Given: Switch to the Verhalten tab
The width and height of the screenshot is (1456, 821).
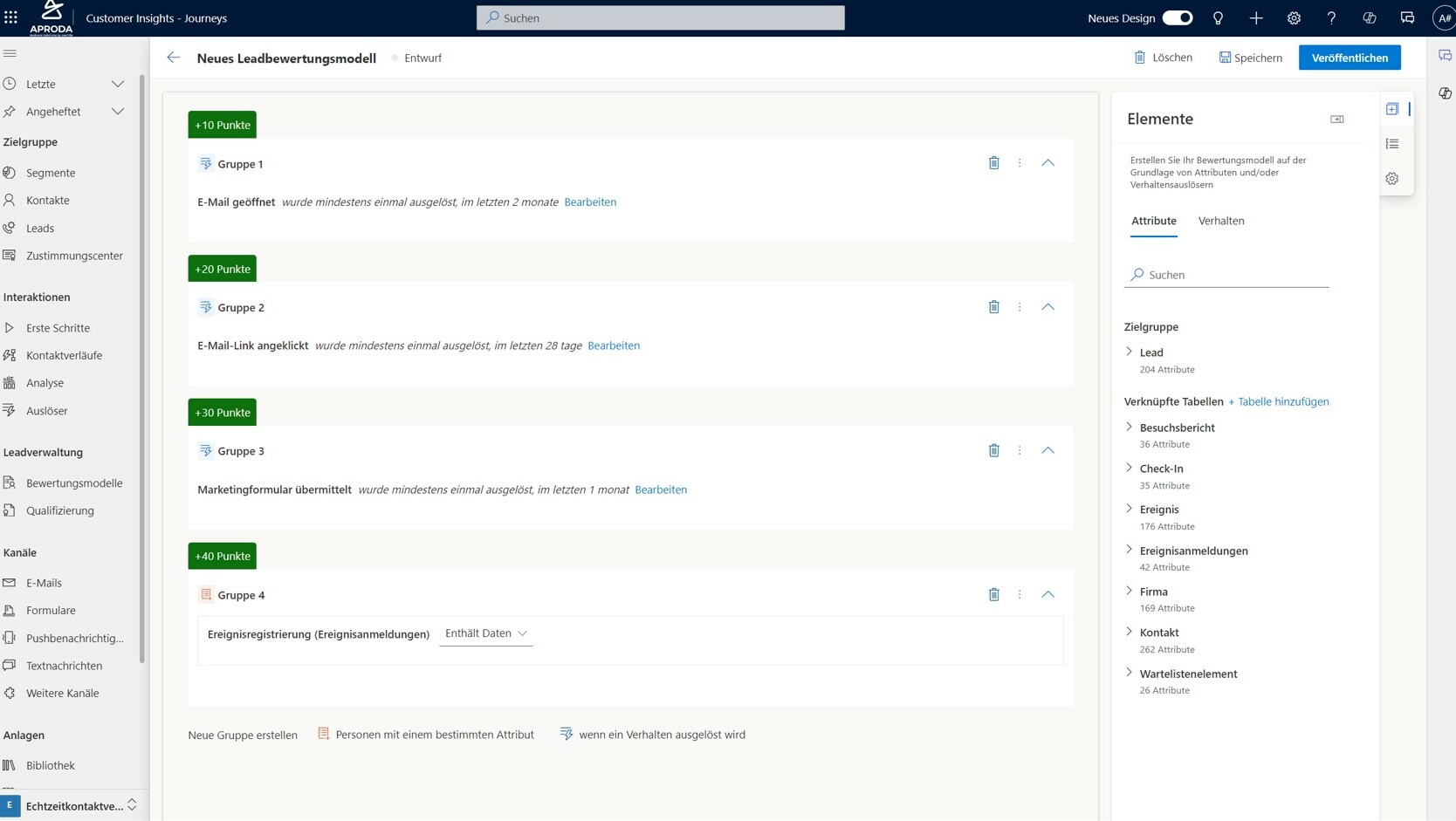Looking at the screenshot, I should point(1220,221).
